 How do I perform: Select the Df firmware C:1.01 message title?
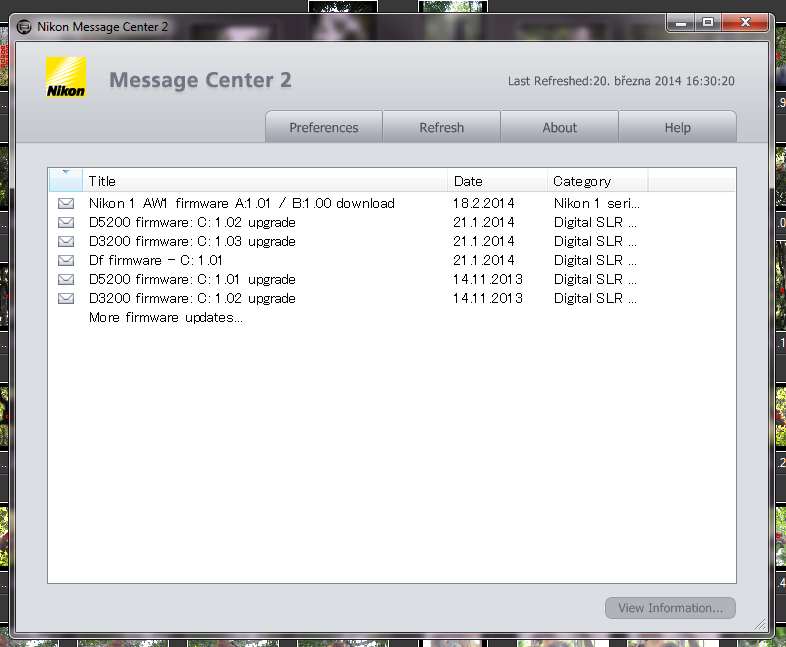click(x=155, y=260)
